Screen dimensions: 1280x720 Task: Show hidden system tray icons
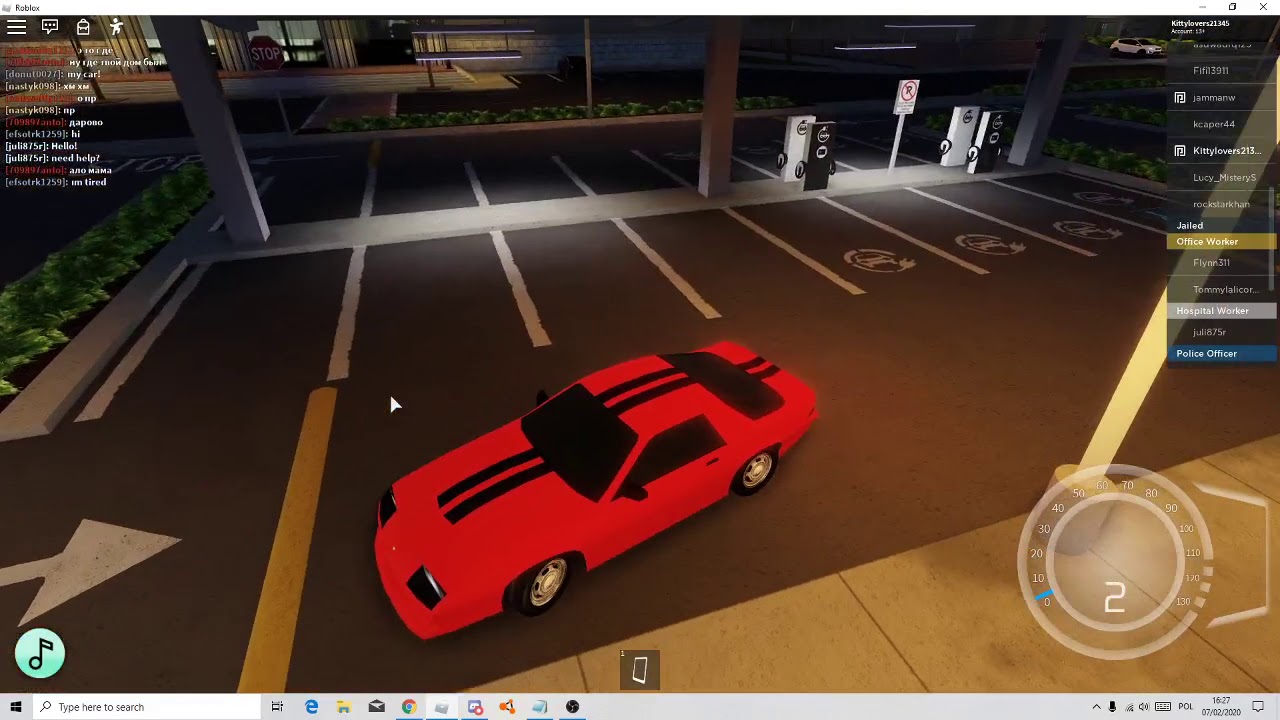(x=1096, y=707)
